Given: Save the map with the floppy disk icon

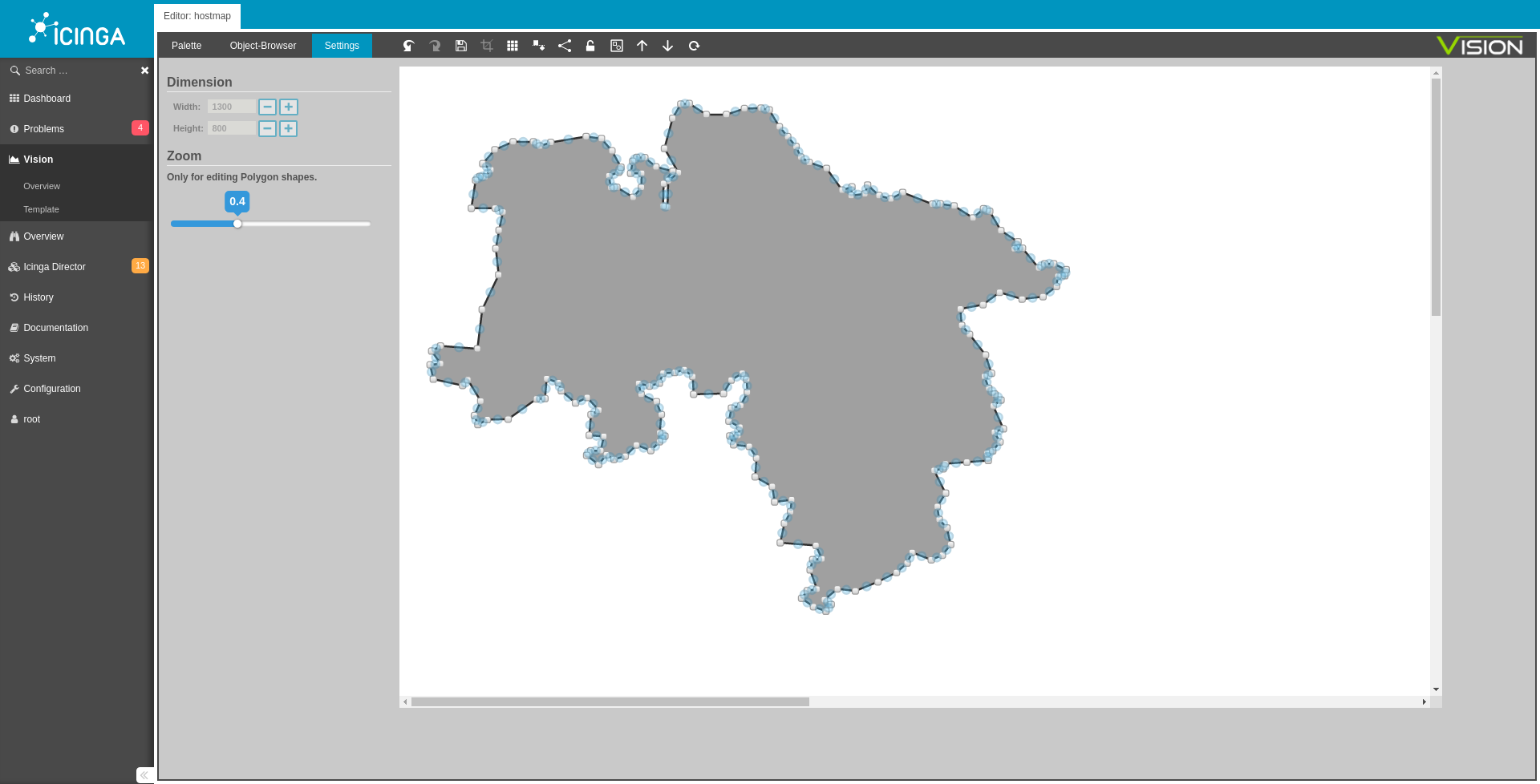Looking at the screenshot, I should click(461, 46).
